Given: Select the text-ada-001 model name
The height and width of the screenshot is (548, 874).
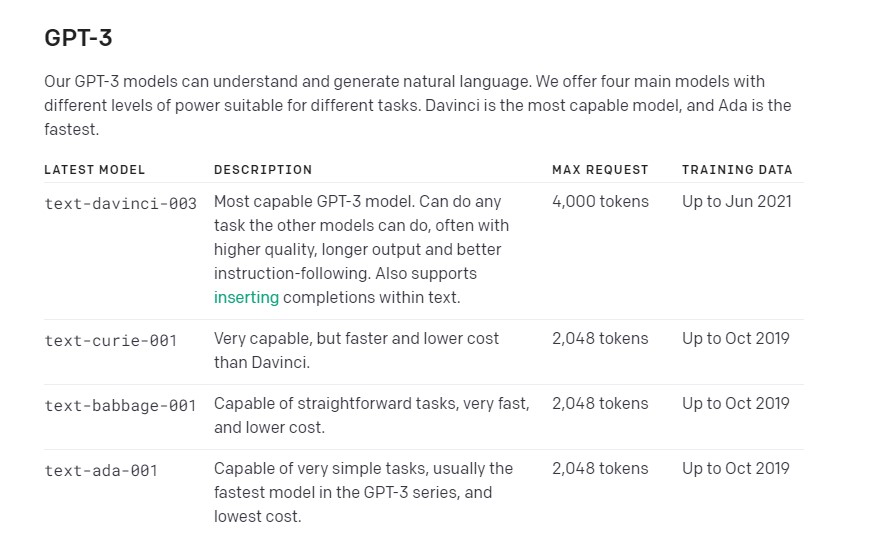Looking at the screenshot, I should pyautogui.click(x=101, y=471).
